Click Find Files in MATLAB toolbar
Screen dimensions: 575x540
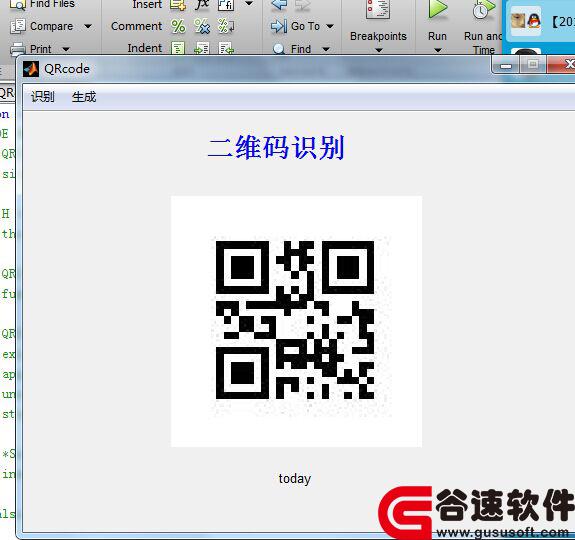(52, 4)
